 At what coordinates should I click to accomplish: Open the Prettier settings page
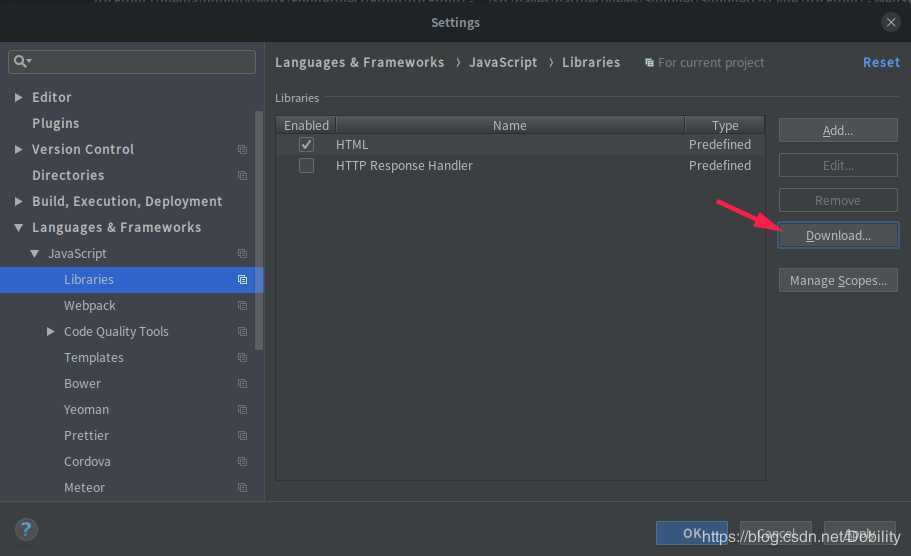(x=86, y=435)
